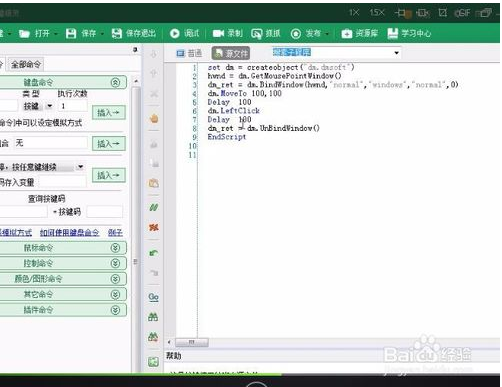Open the dropdown arrow next to 打开
Image resolution: width=502 pixels, height=387 pixels.
click(55, 34)
